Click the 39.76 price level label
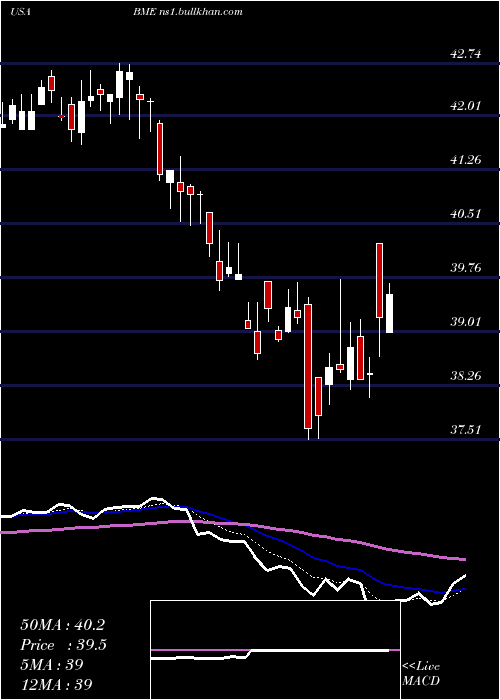Screen dimensions: 500x700 coord(466,268)
